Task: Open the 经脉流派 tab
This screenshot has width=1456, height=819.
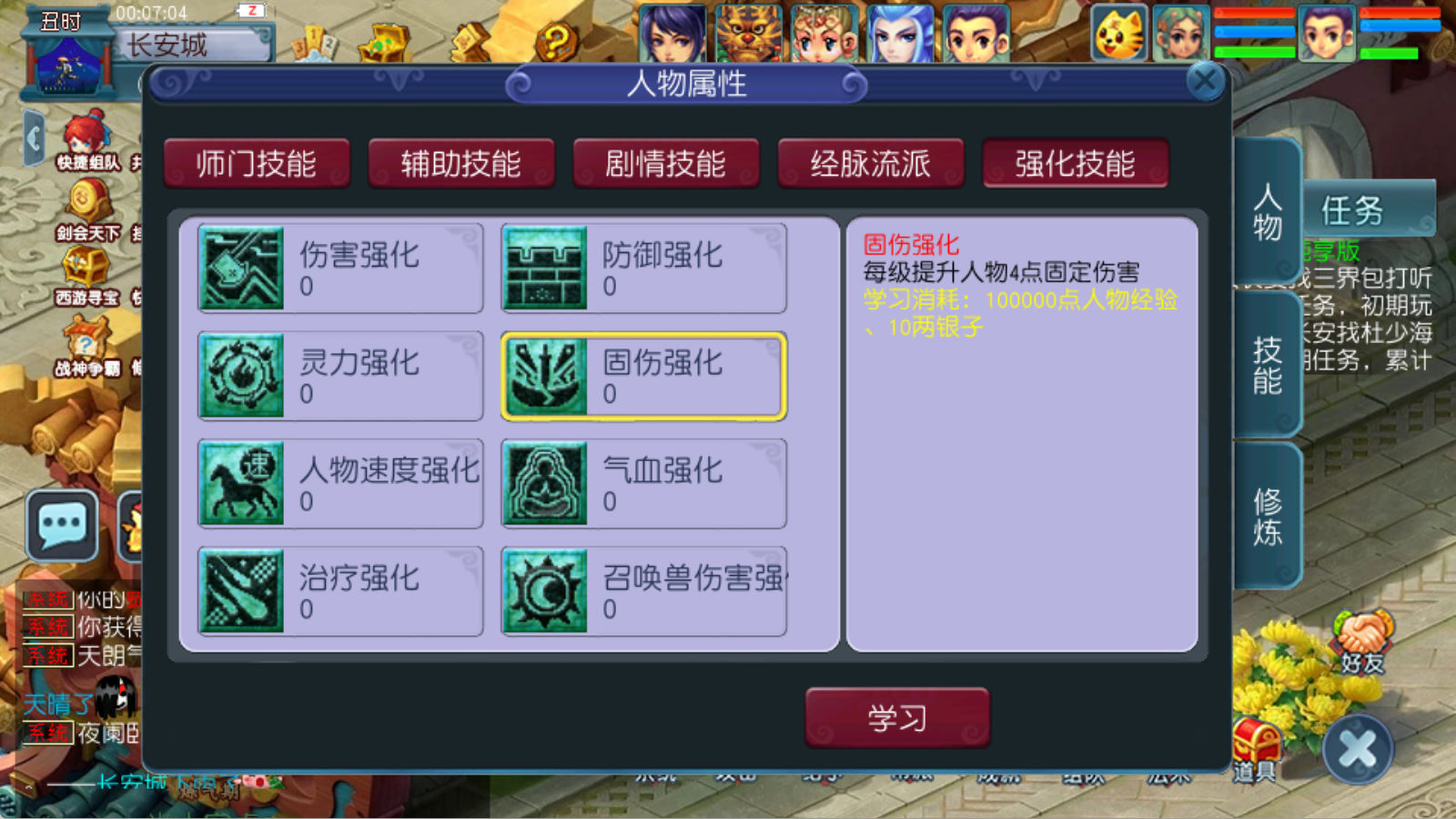Action: 871,164
